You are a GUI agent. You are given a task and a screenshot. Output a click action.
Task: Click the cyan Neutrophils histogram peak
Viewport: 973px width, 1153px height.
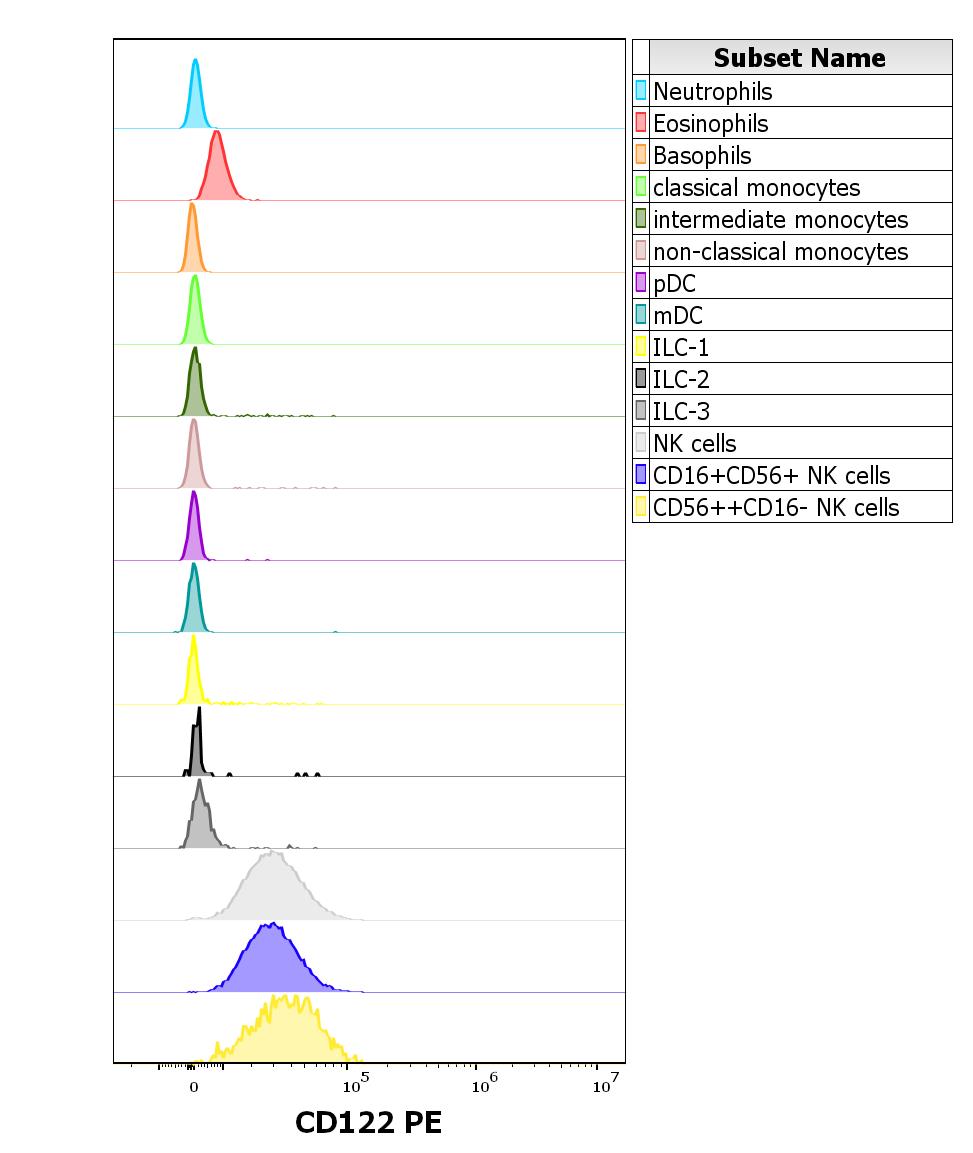click(195, 99)
